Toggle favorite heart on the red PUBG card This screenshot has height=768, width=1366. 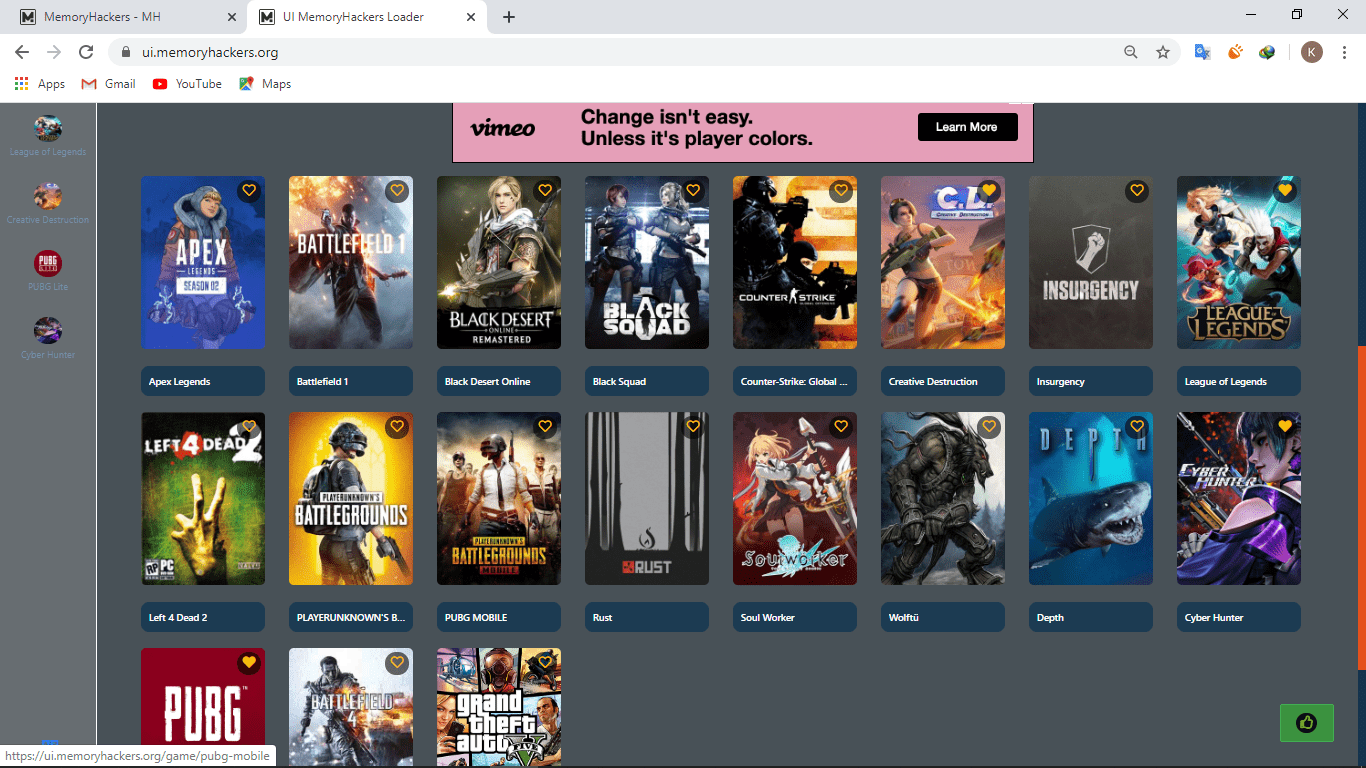pyautogui.click(x=249, y=662)
